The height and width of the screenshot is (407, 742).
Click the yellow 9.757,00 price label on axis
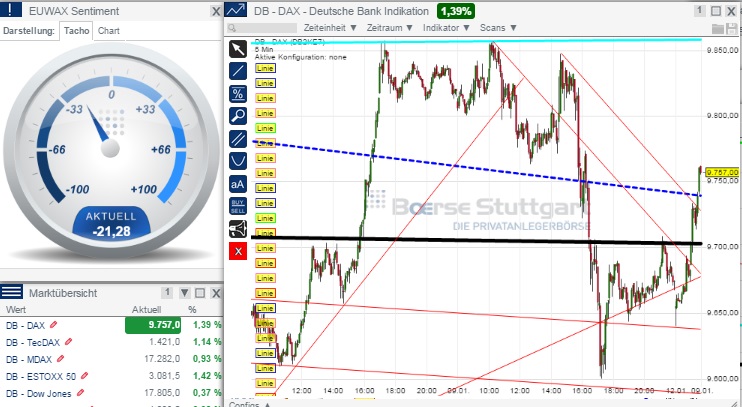click(722, 172)
